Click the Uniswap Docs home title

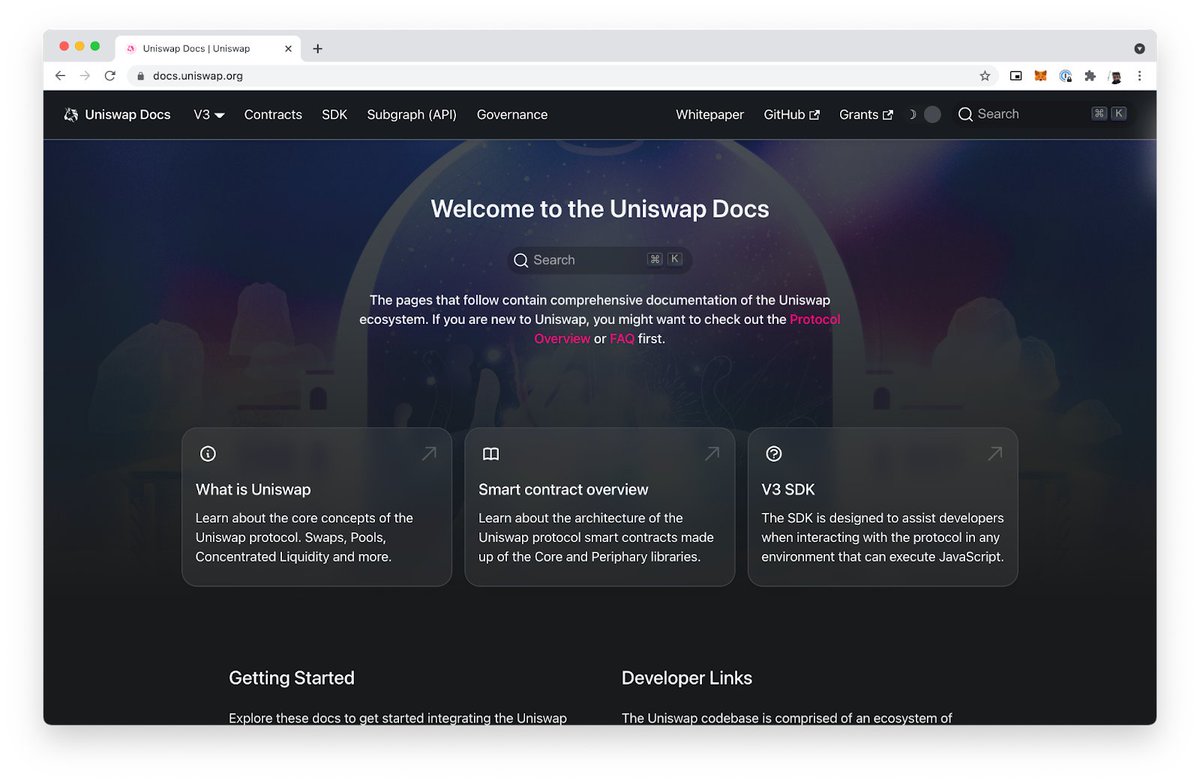point(128,115)
